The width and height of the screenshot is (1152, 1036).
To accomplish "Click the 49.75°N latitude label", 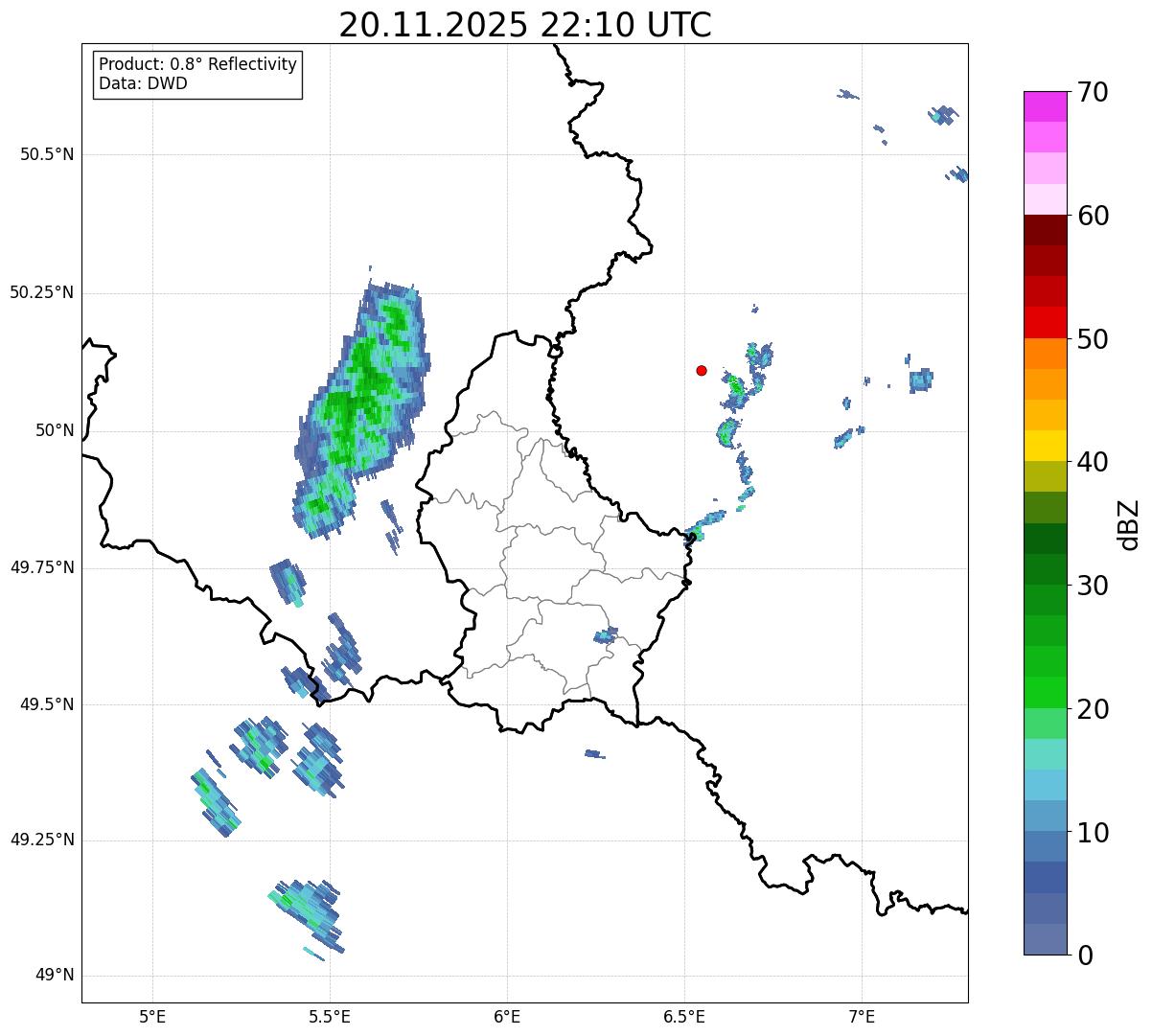I will point(42,567).
